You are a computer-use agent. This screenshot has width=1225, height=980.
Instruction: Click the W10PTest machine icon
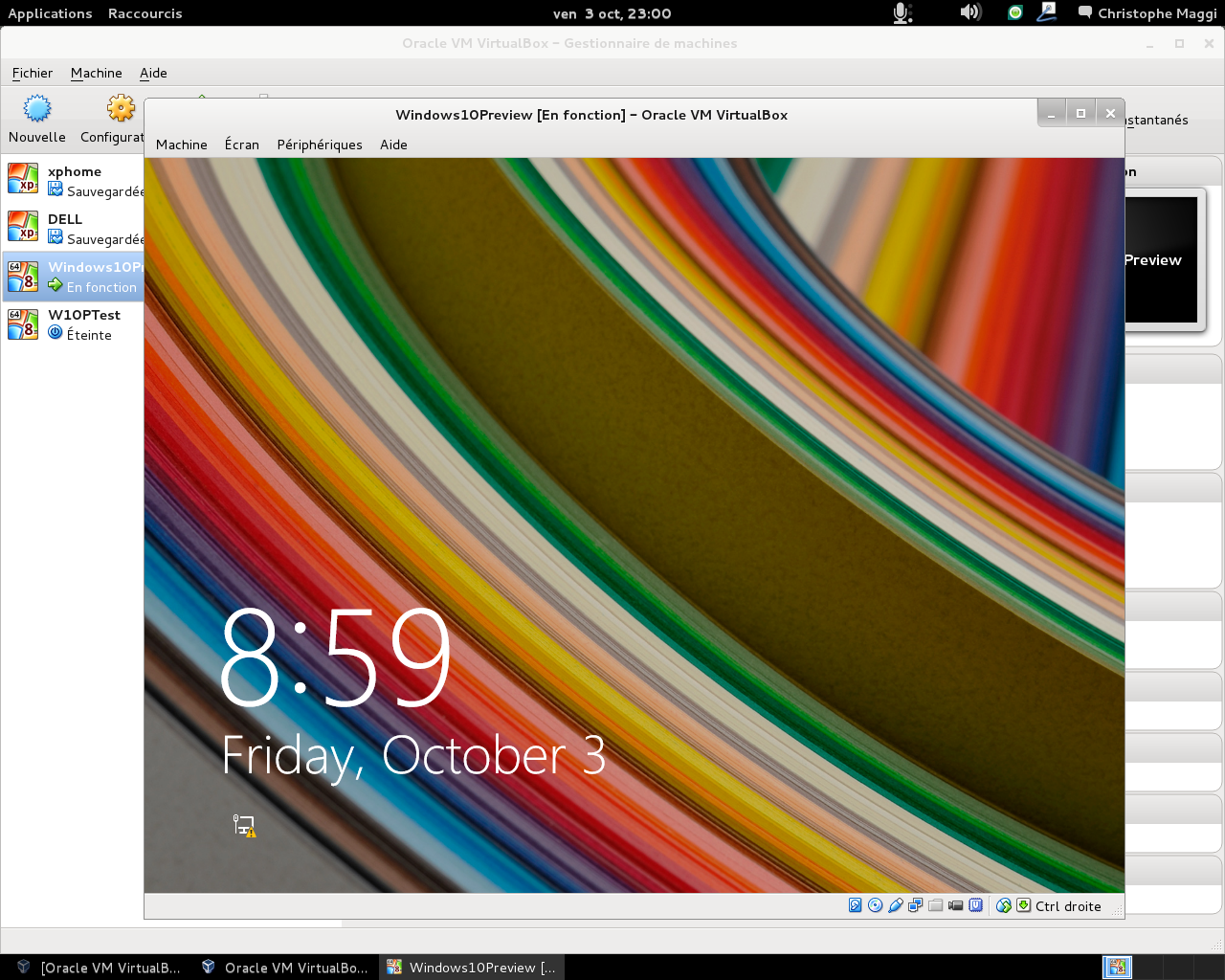[23, 323]
